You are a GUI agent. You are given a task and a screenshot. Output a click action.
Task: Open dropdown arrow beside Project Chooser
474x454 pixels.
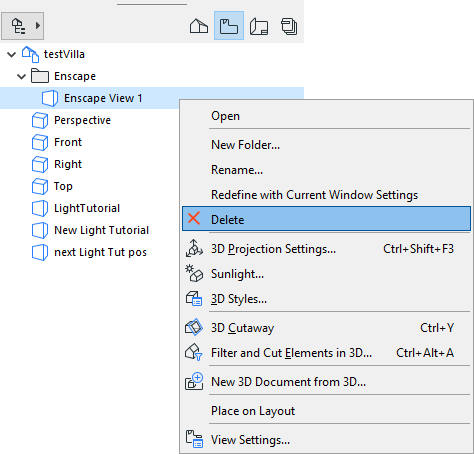point(38,26)
